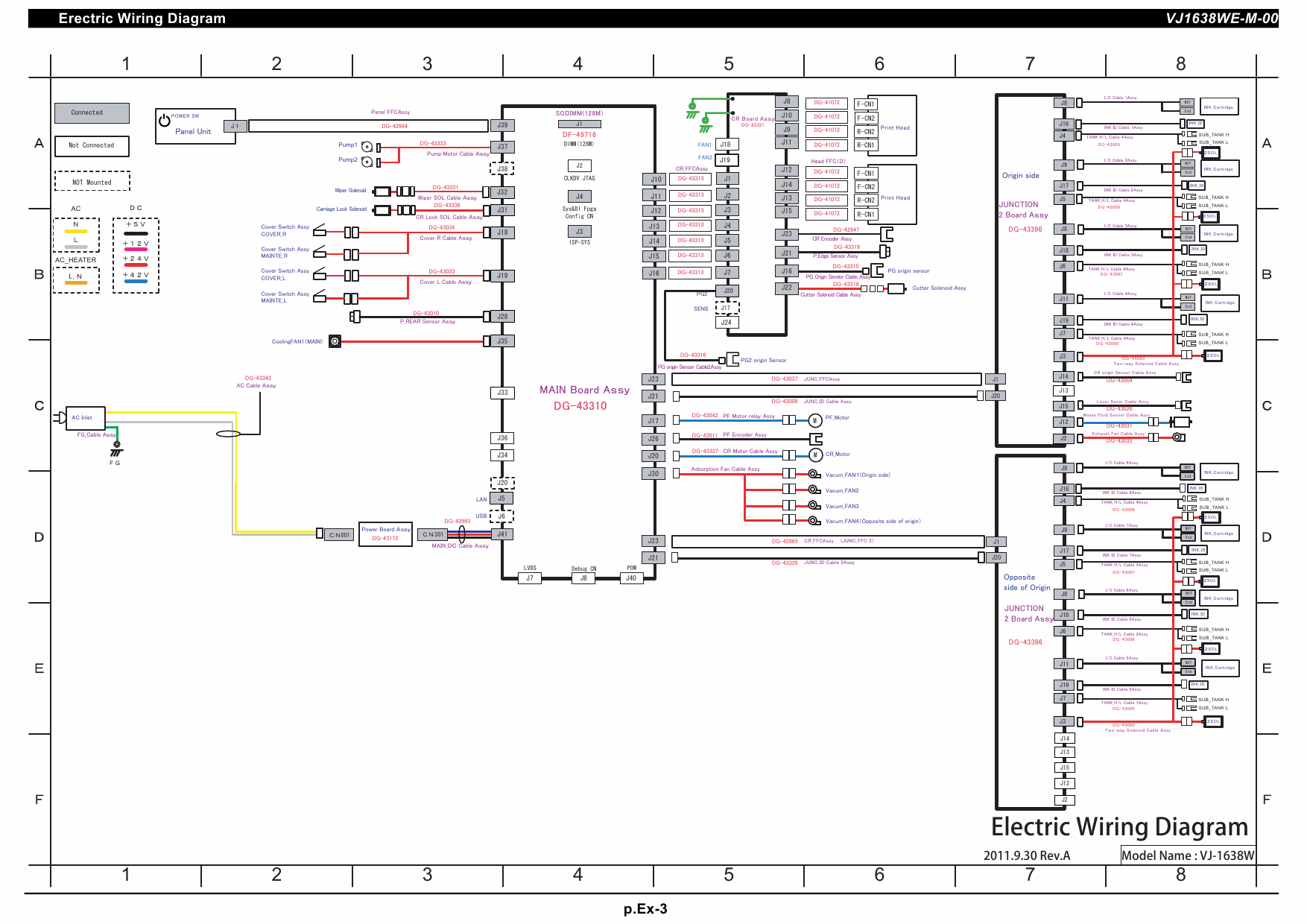Click the "Panel FFCAssy" cable label
This screenshot has width=1307, height=924.
[390, 113]
